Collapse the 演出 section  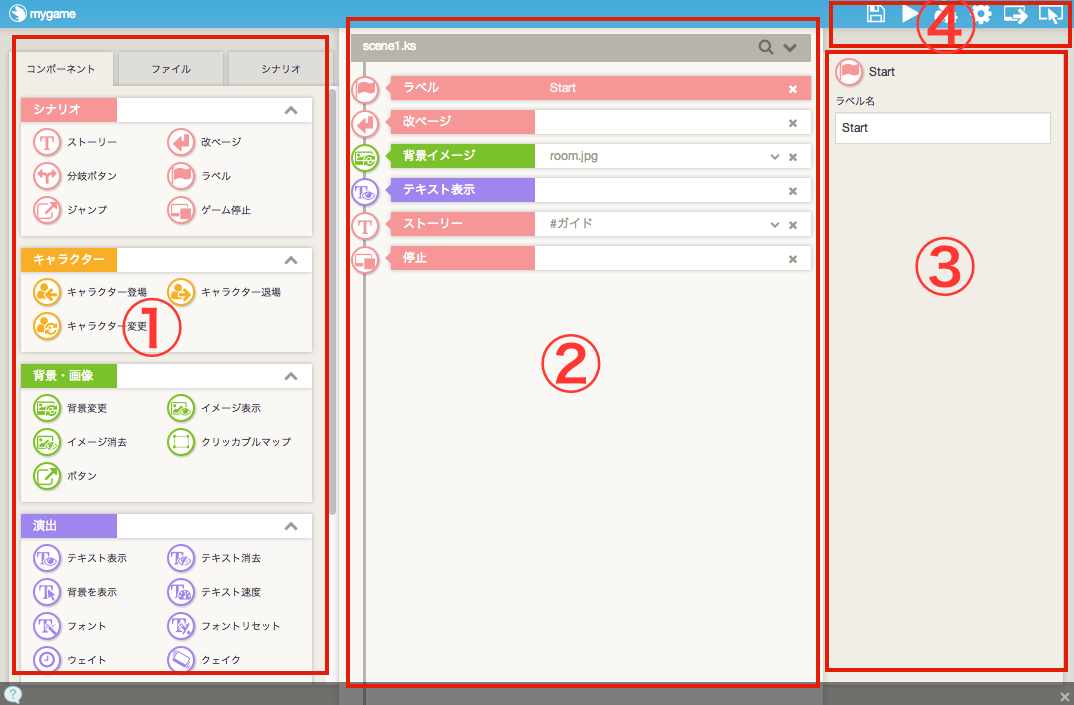291,526
